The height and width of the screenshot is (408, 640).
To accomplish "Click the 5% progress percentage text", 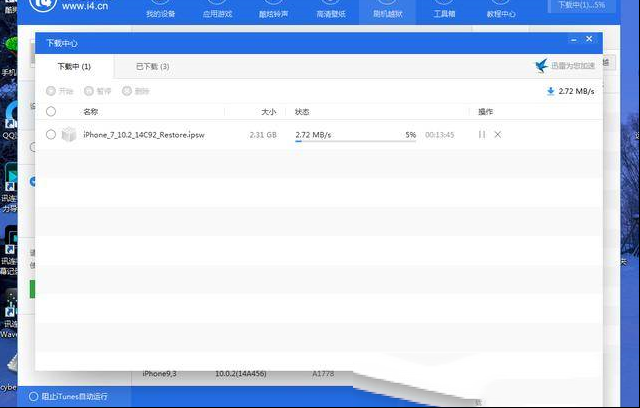I will point(411,135).
